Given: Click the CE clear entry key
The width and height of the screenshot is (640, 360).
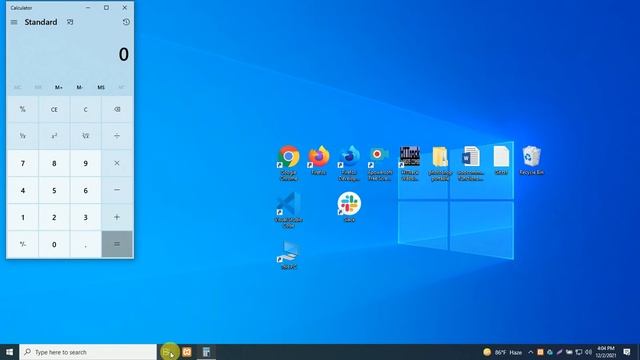Looking at the screenshot, I should tap(54, 109).
